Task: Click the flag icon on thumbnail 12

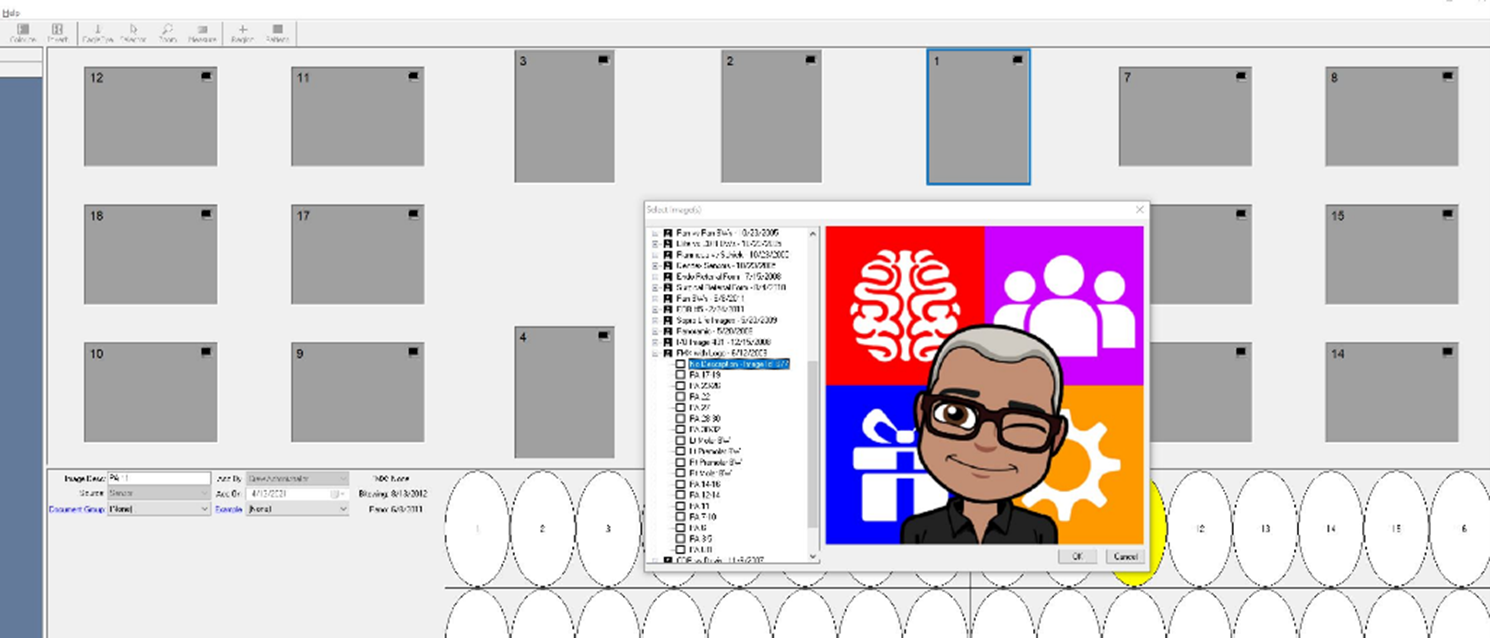Action: tap(207, 76)
